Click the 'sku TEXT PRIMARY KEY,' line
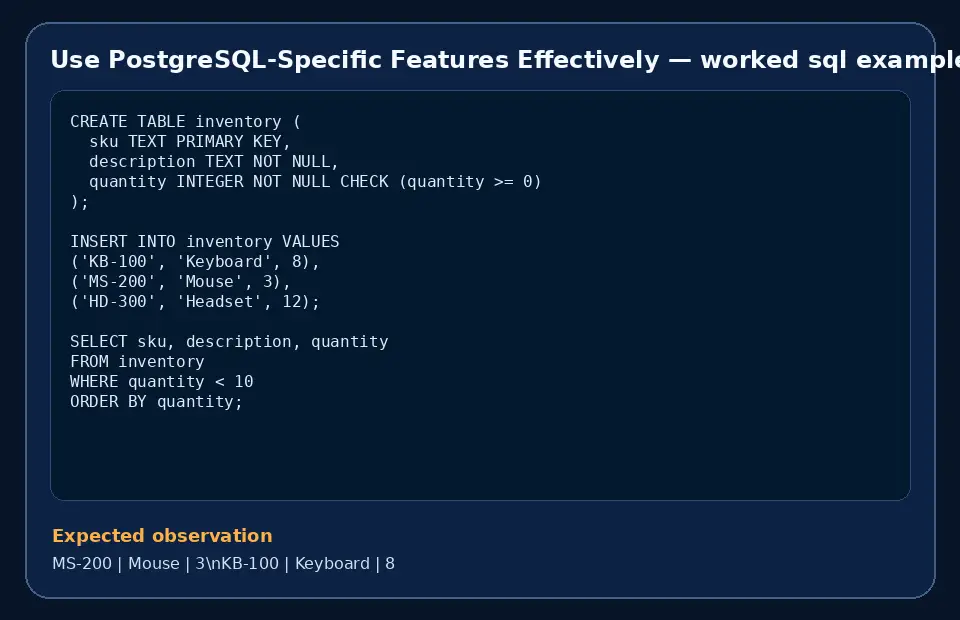The width and height of the screenshot is (960, 620). pyautogui.click(x=190, y=141)
